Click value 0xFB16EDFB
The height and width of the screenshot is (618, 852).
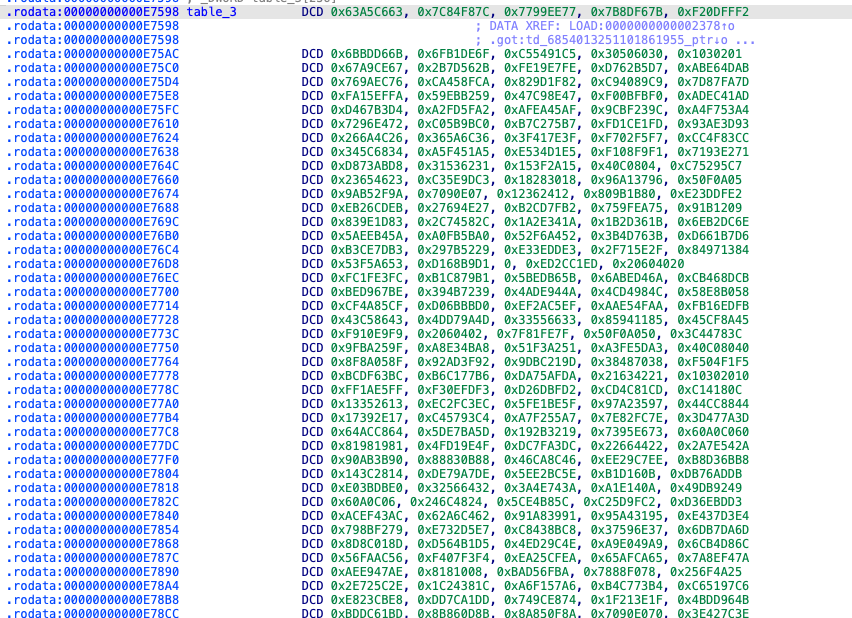click(713, 306)
